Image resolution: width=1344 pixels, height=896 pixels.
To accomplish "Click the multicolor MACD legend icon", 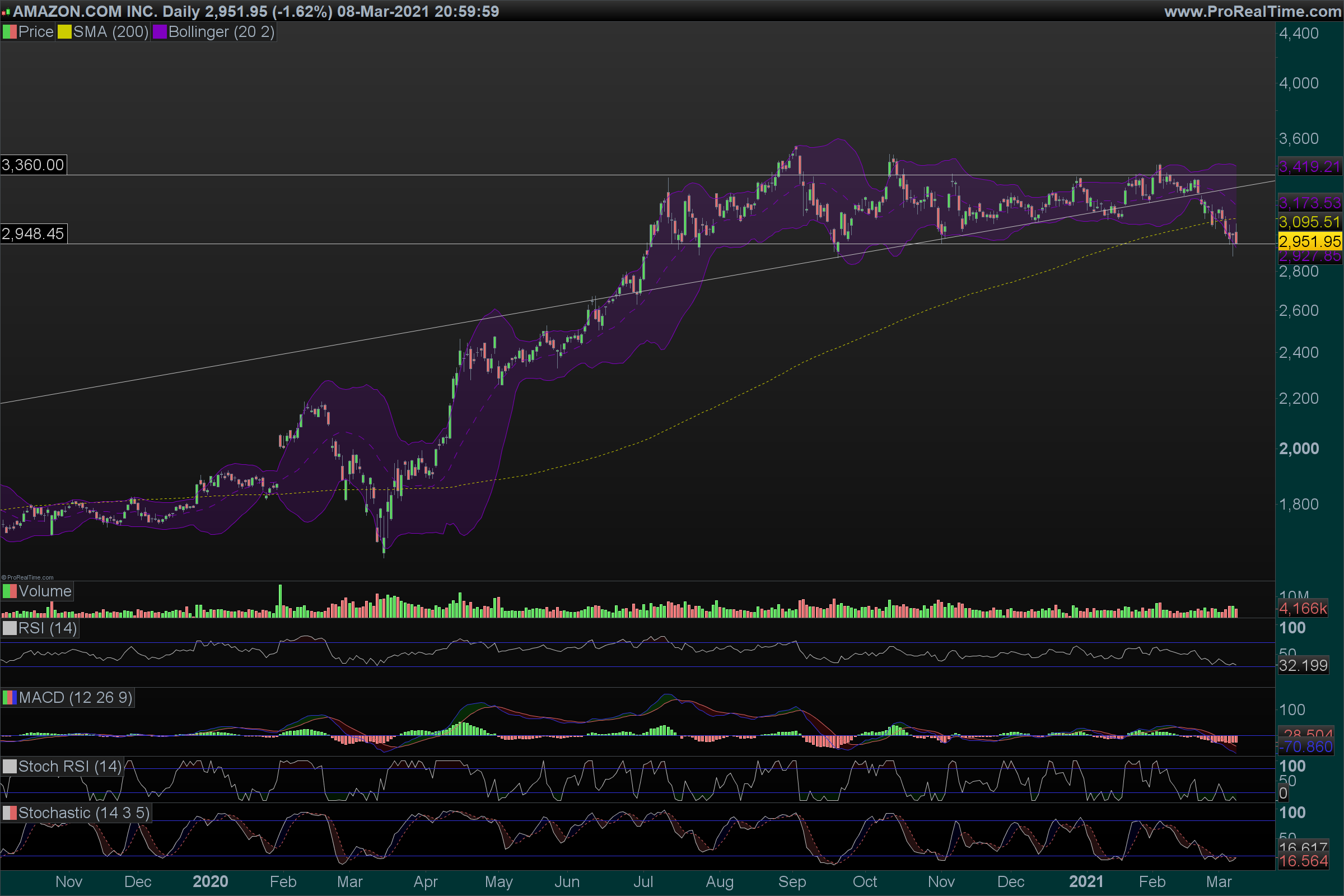I will coord(10,698).
